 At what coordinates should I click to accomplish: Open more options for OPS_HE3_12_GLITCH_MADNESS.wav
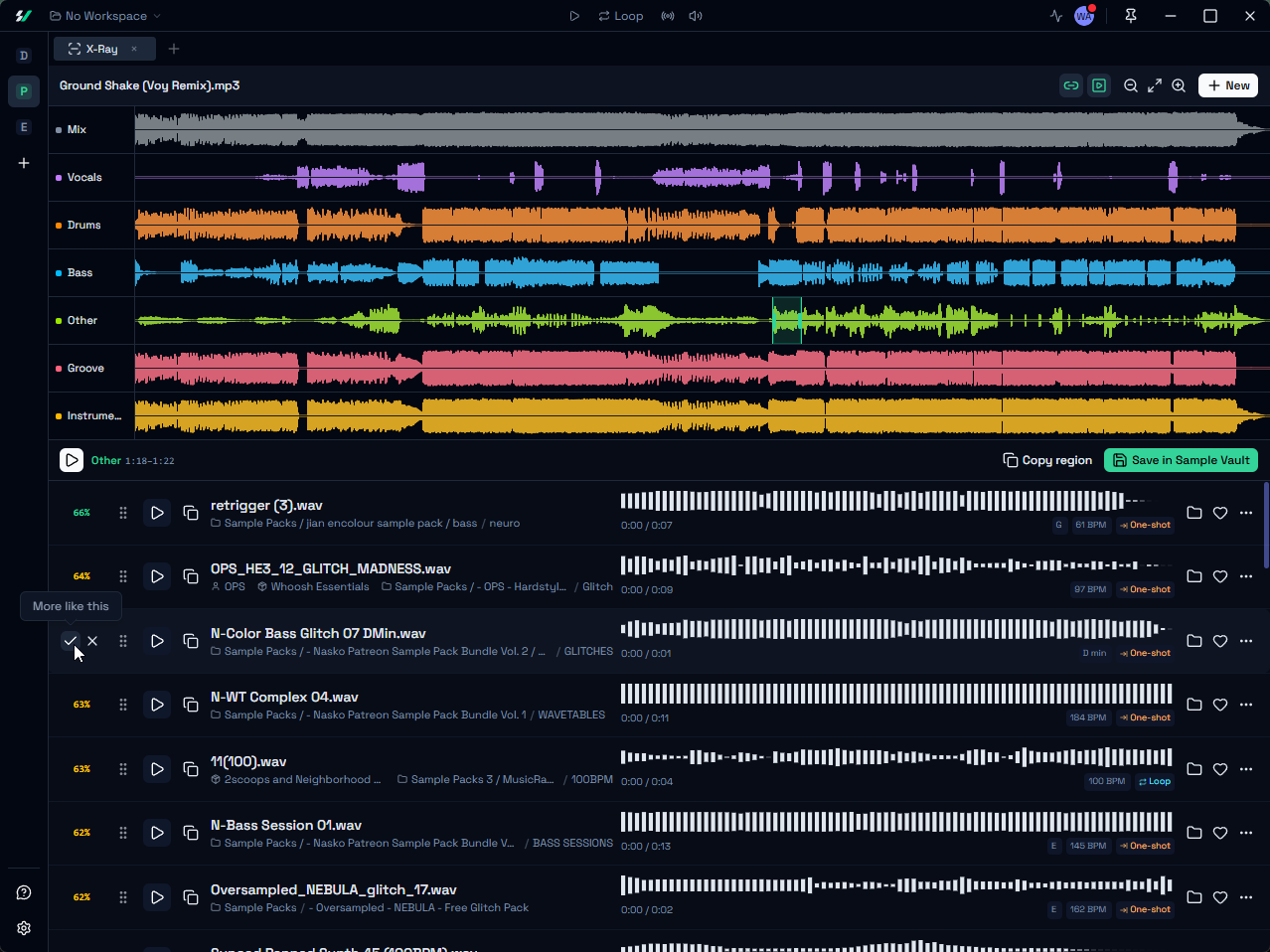pyautogui.click(x=1246, y=576)
